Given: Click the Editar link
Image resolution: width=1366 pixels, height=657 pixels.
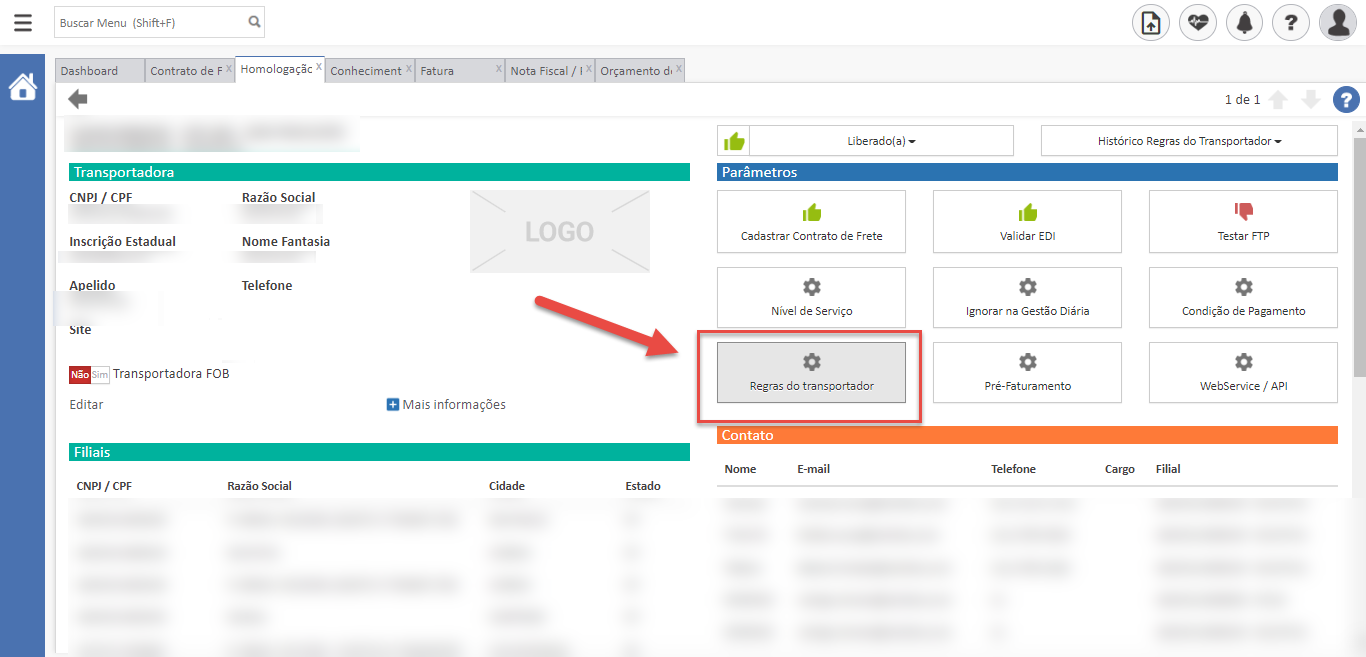Looking at the screenshot, I should (x=86, y=405).
